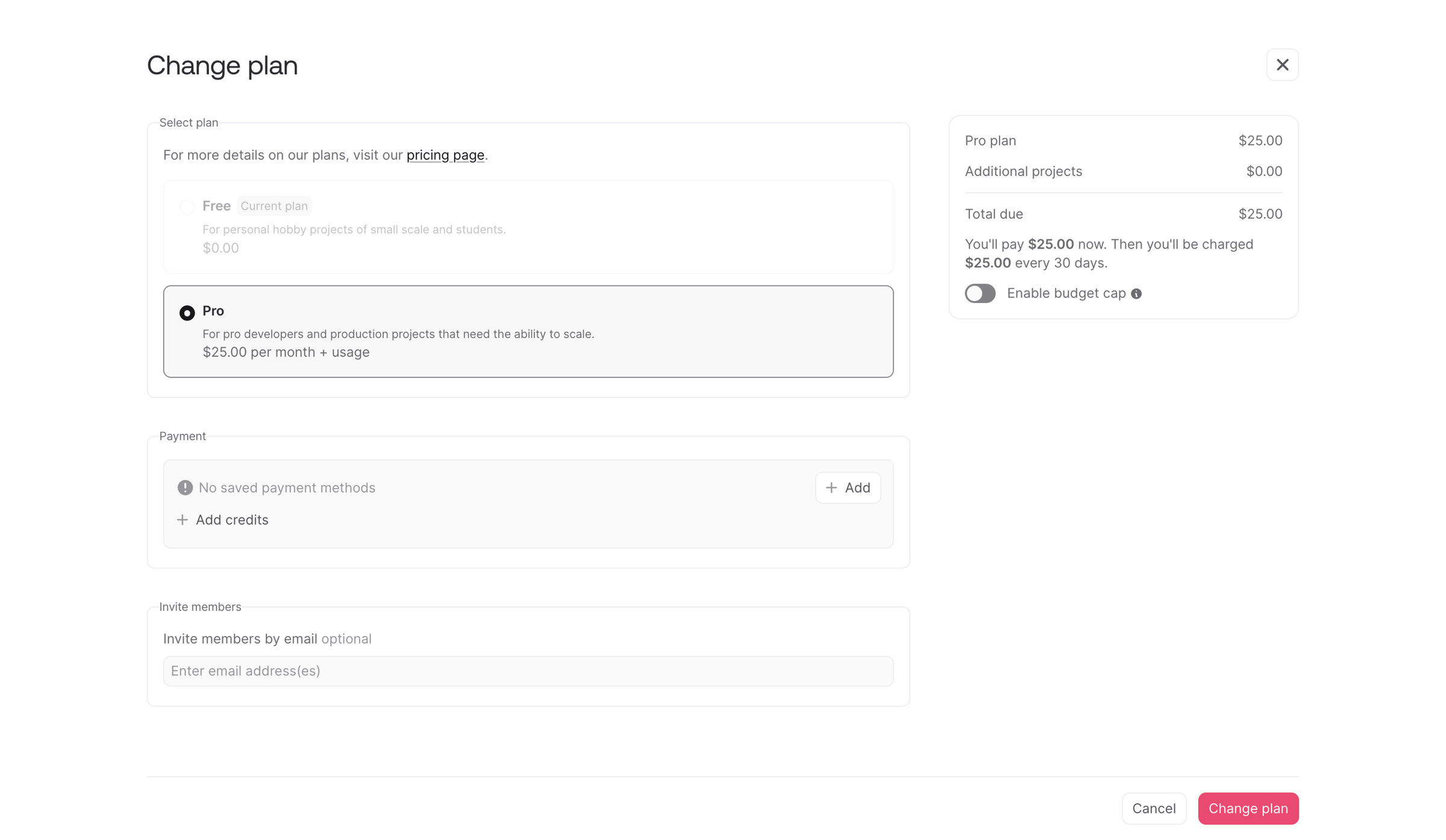1446x840 pixels.
Task: Click the warning icon beside no payment methods
Action: (185, 487)
